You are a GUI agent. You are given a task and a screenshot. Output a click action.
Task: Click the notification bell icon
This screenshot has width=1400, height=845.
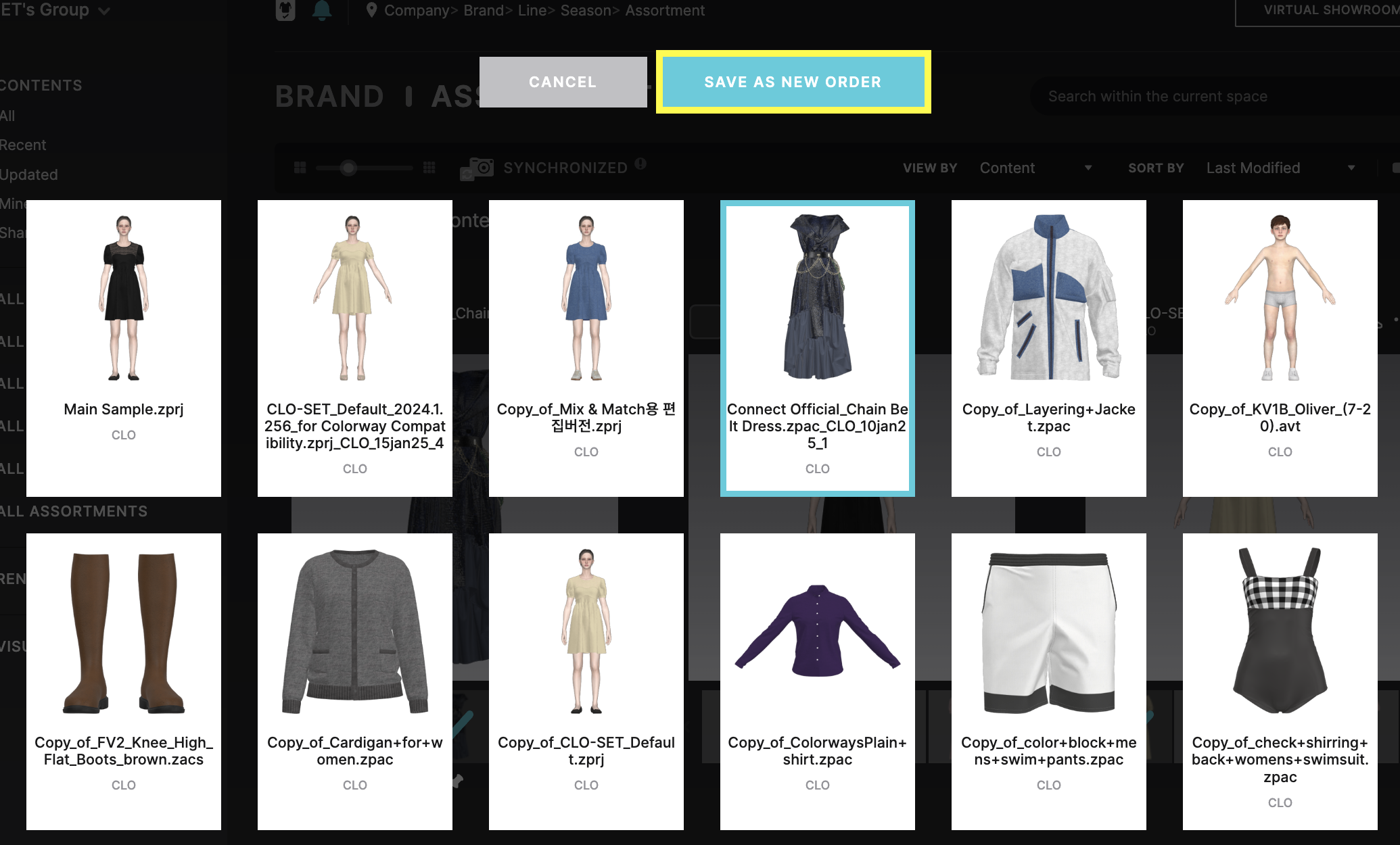322,10
